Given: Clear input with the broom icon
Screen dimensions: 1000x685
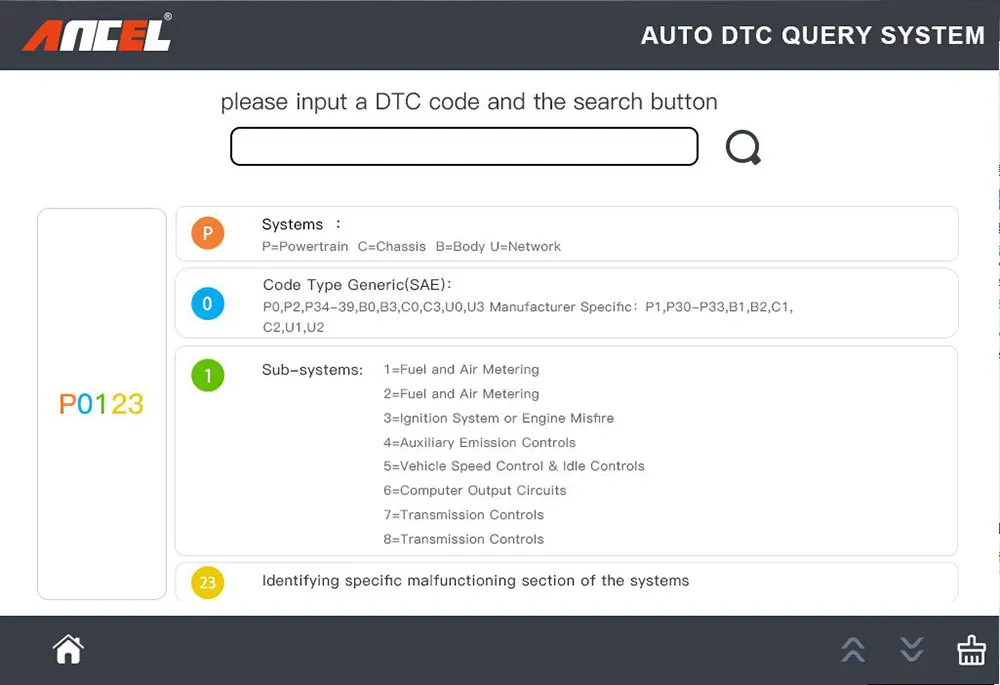Looking at the screenshot, I should point(971,650).
